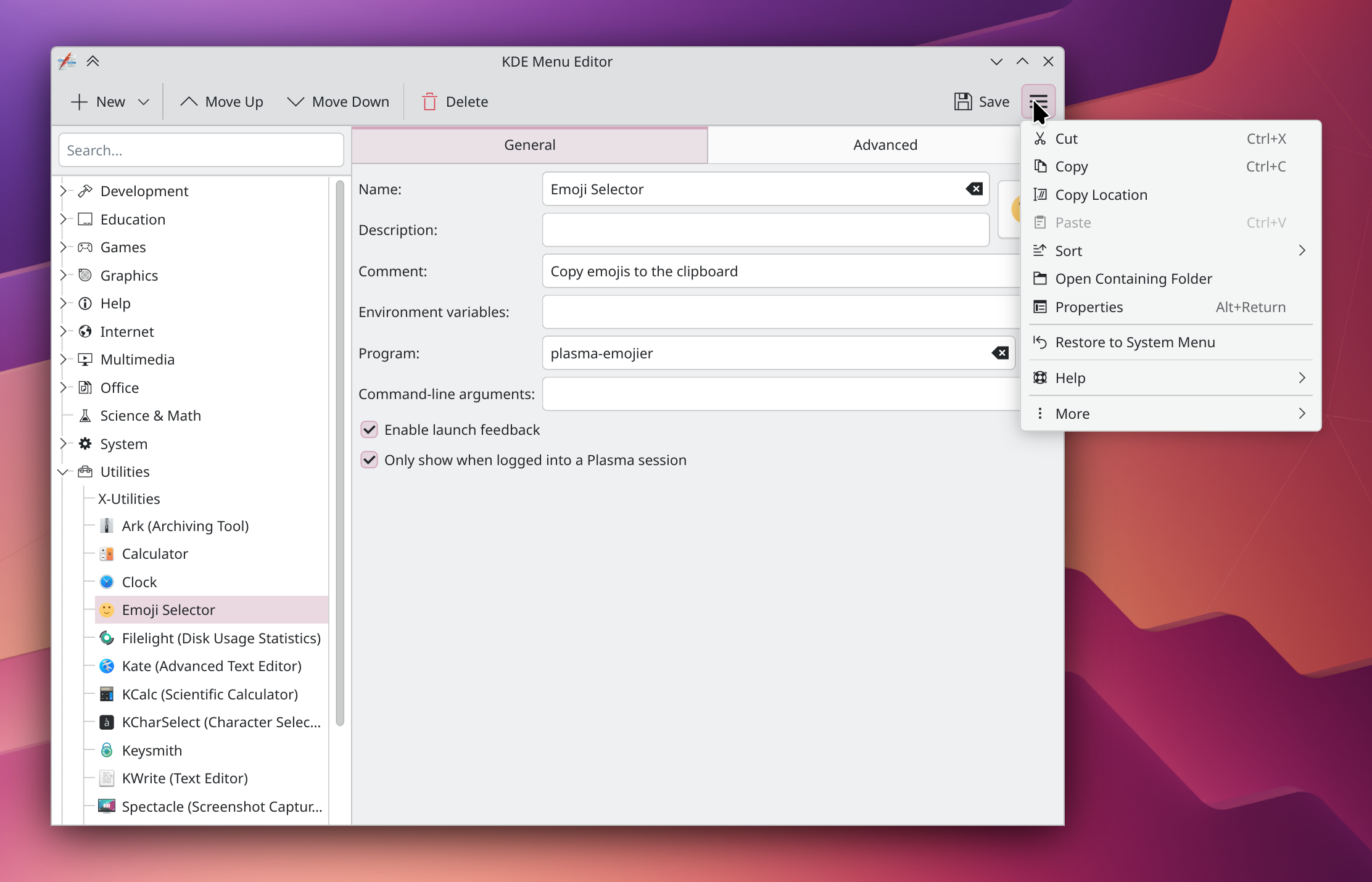The height and width of the screenshot is (882, 1372).
Task: Click the Delete trash icon
Action: [429, 102]
